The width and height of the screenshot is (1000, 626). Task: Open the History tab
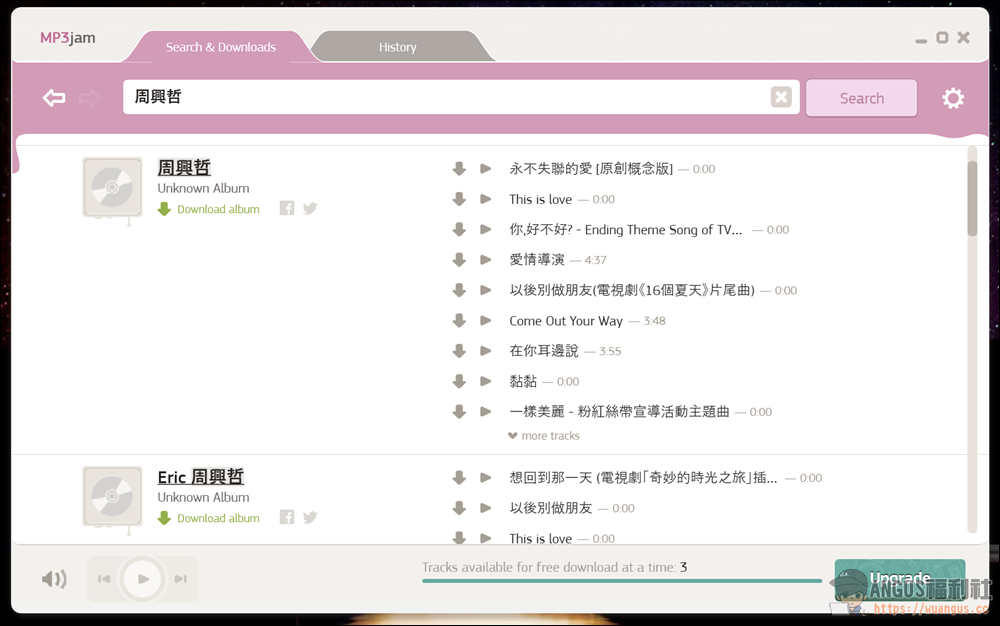[398, 47]
